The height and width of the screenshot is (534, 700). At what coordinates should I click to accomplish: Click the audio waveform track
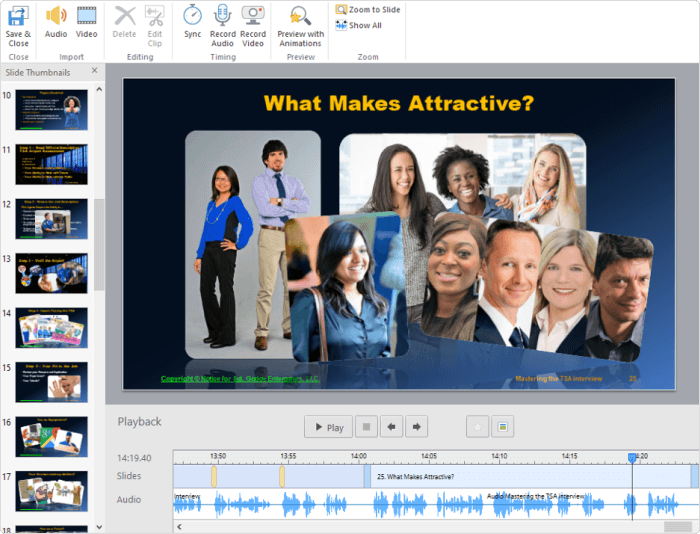click(436, 505)
